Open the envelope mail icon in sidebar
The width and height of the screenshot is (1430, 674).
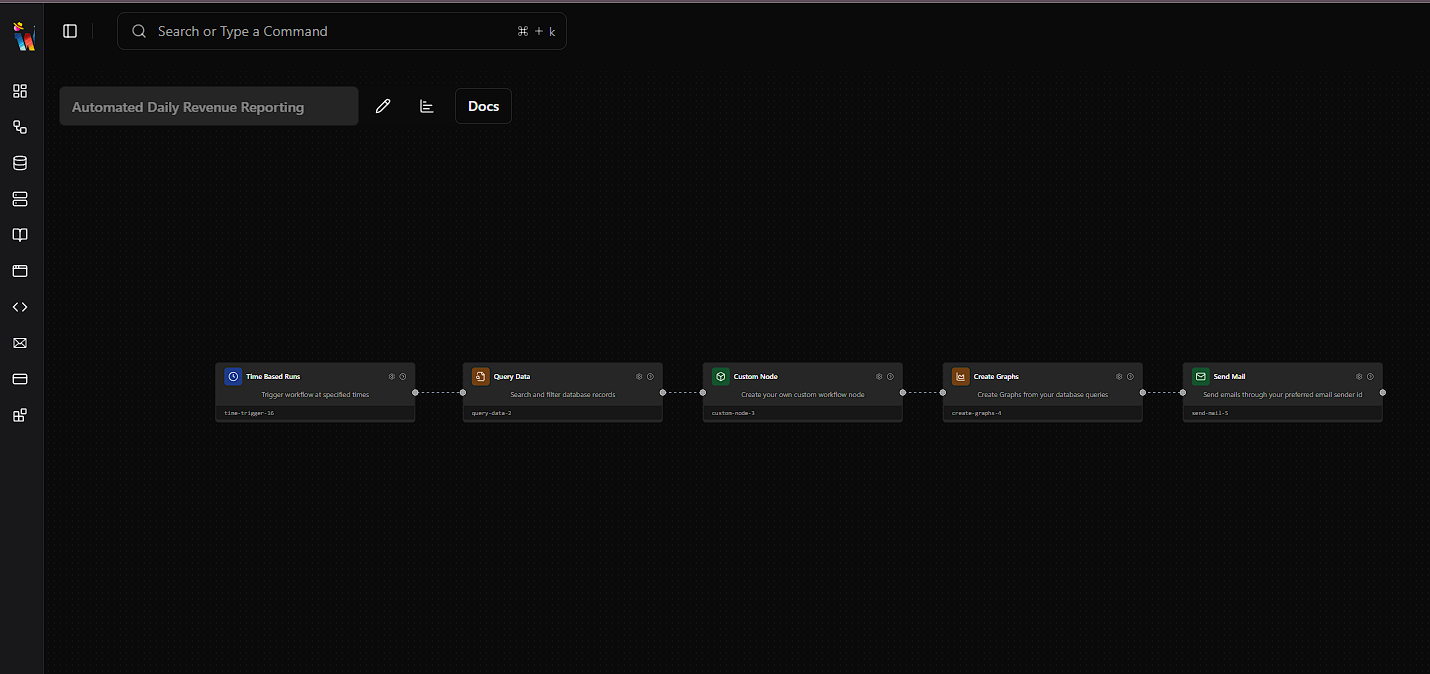click(x=20, y=343)
